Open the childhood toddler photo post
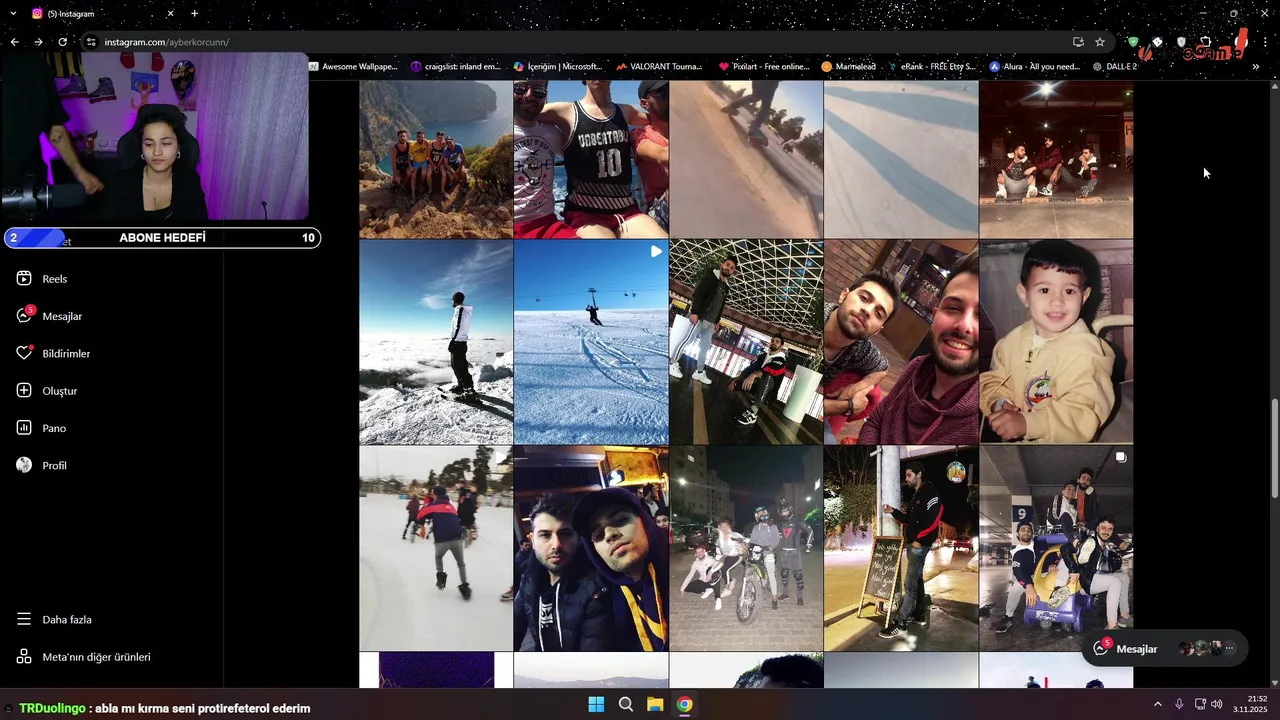 [1056, 342]
